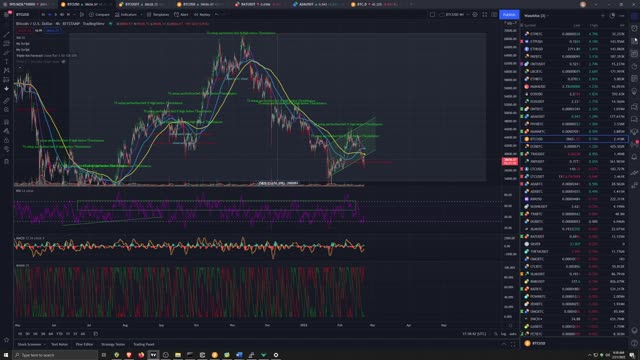640x360 pixels.
Task: Select the ADAUSDT watchlist row
Action: pyautogui.click(x=573, y=116)
